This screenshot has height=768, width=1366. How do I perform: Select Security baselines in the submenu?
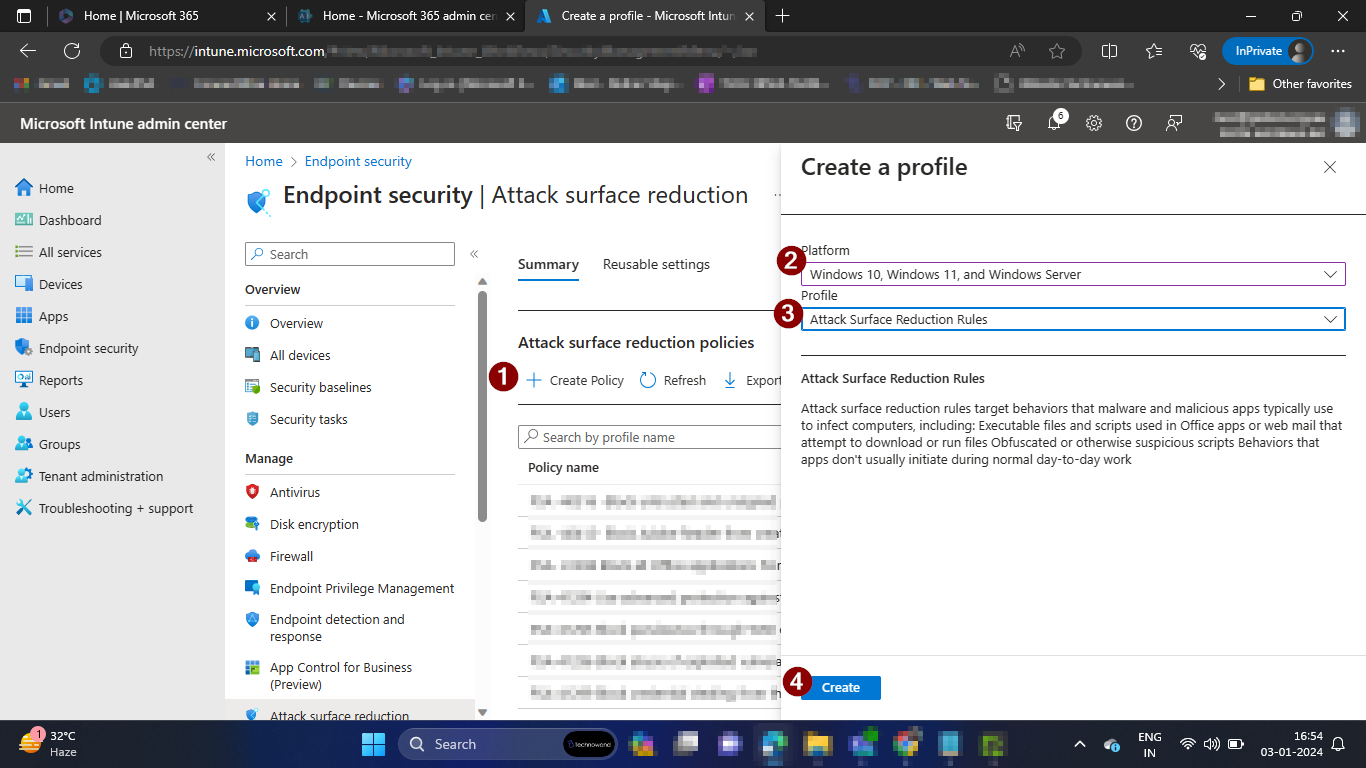308,387
